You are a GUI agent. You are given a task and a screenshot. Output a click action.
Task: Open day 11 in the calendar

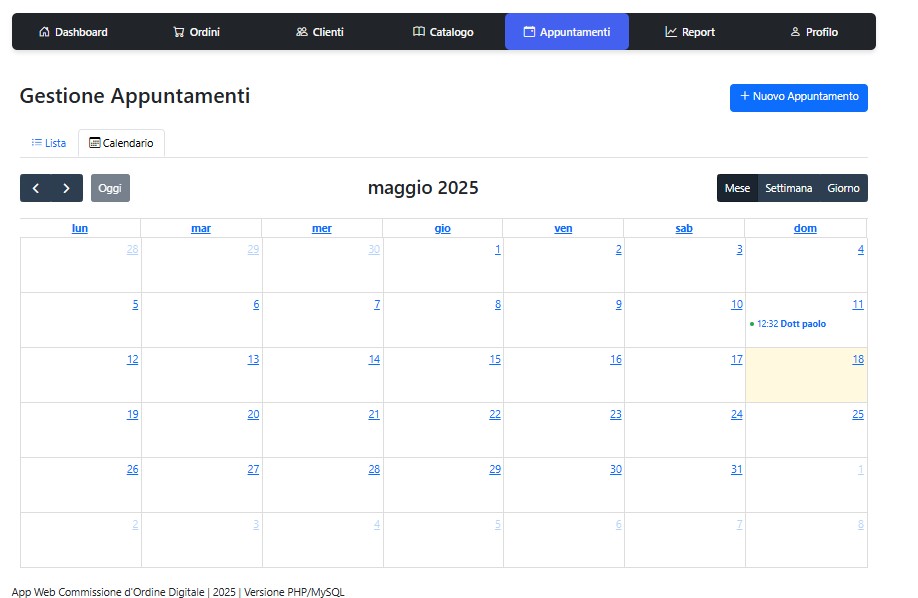[857, 304]
